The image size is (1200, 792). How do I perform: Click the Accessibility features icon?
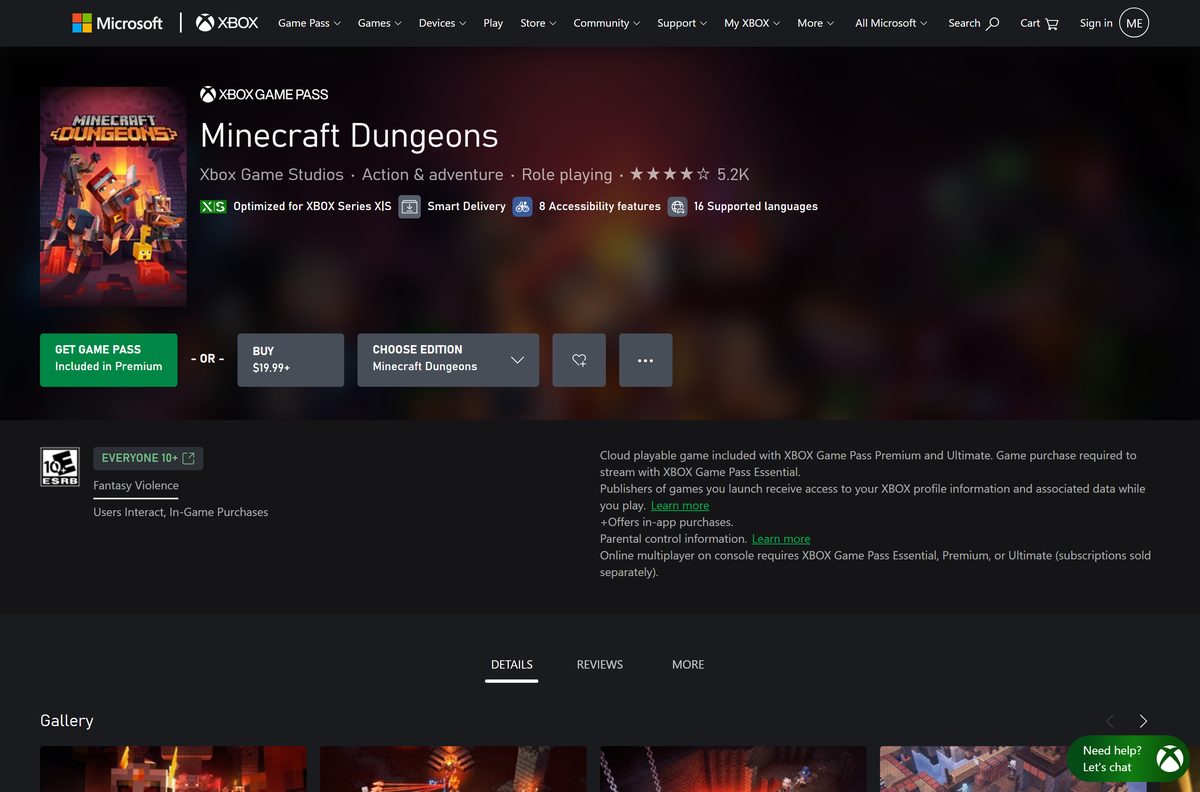click(522, 206)
